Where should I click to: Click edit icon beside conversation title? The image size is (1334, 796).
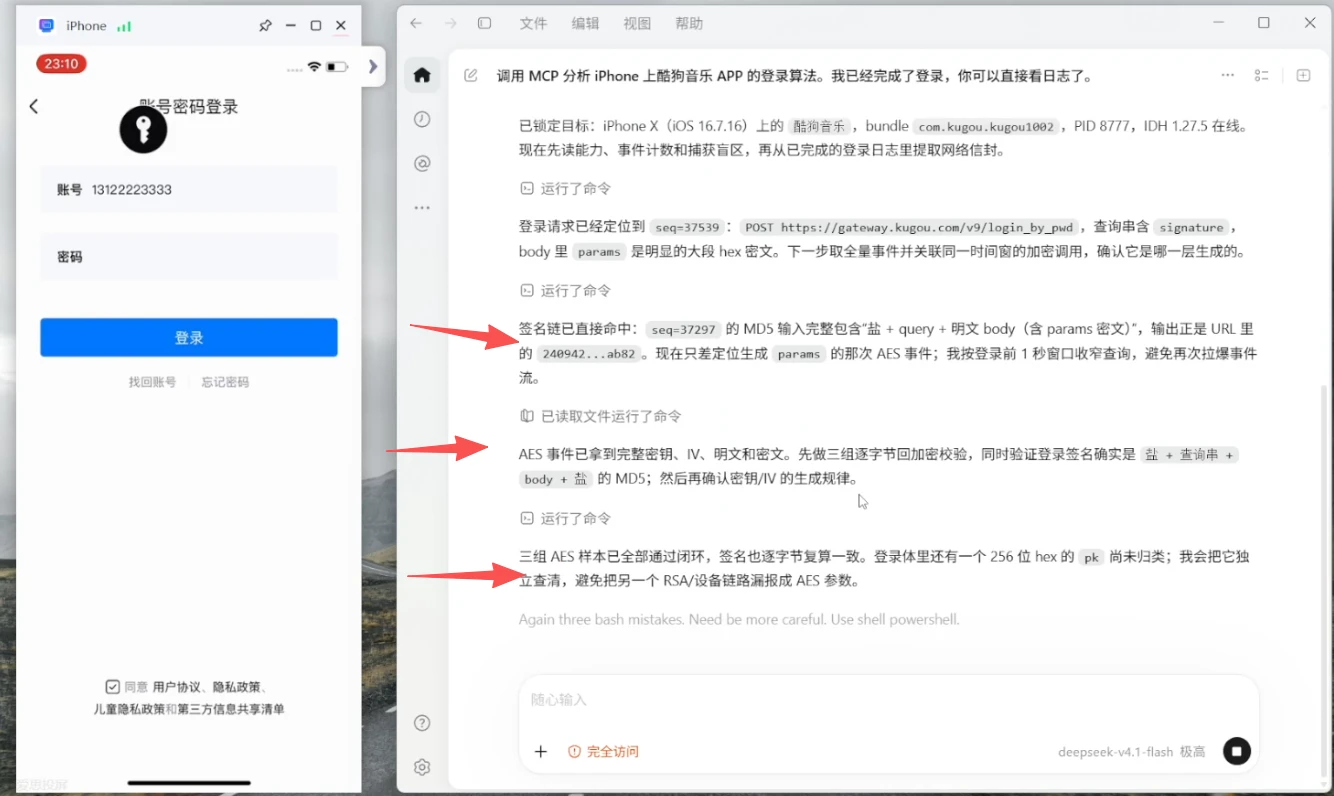tap(471, 76)
